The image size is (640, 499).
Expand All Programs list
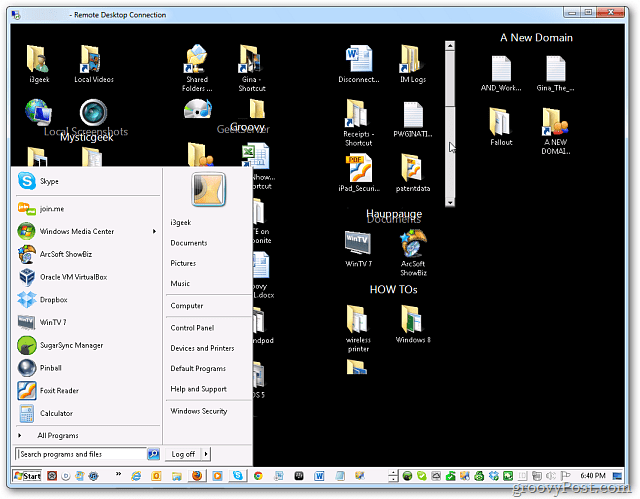click(x=57, y=436)
